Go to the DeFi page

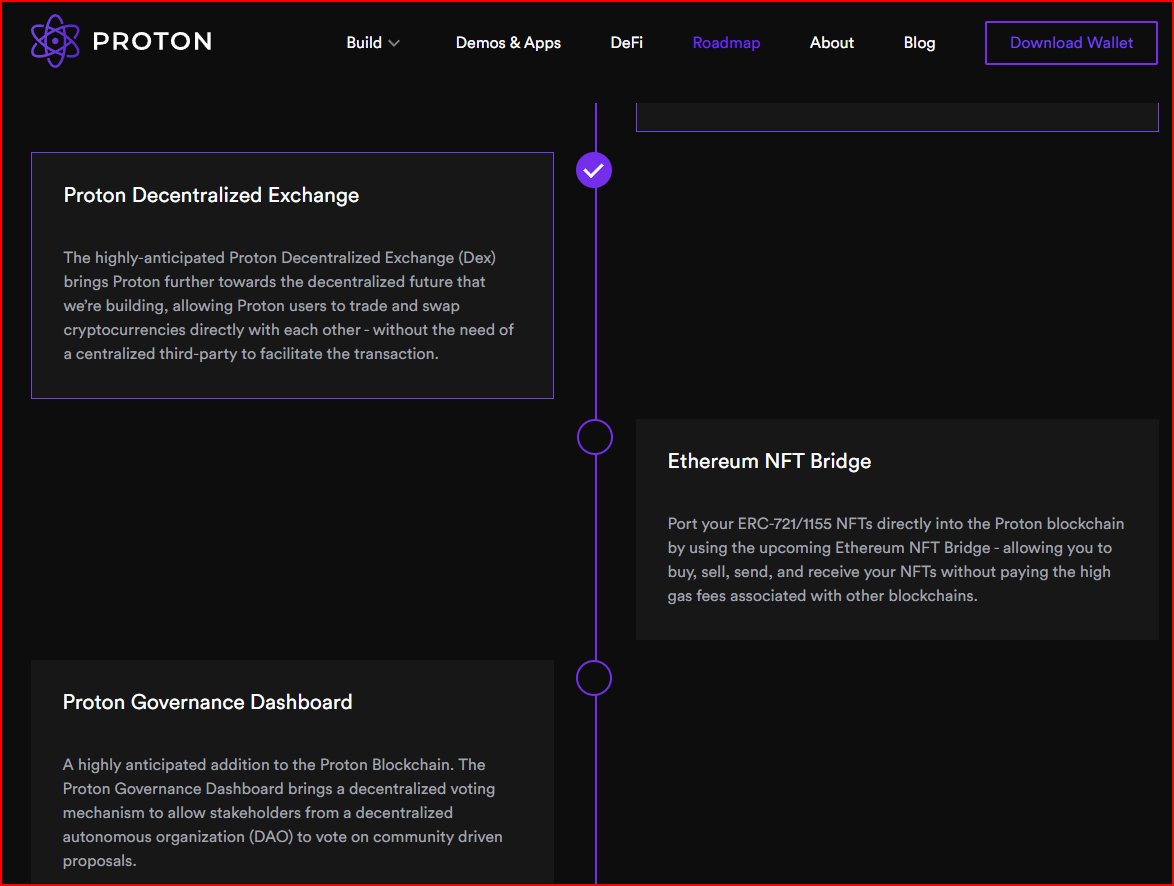click(x=627, y=43)
